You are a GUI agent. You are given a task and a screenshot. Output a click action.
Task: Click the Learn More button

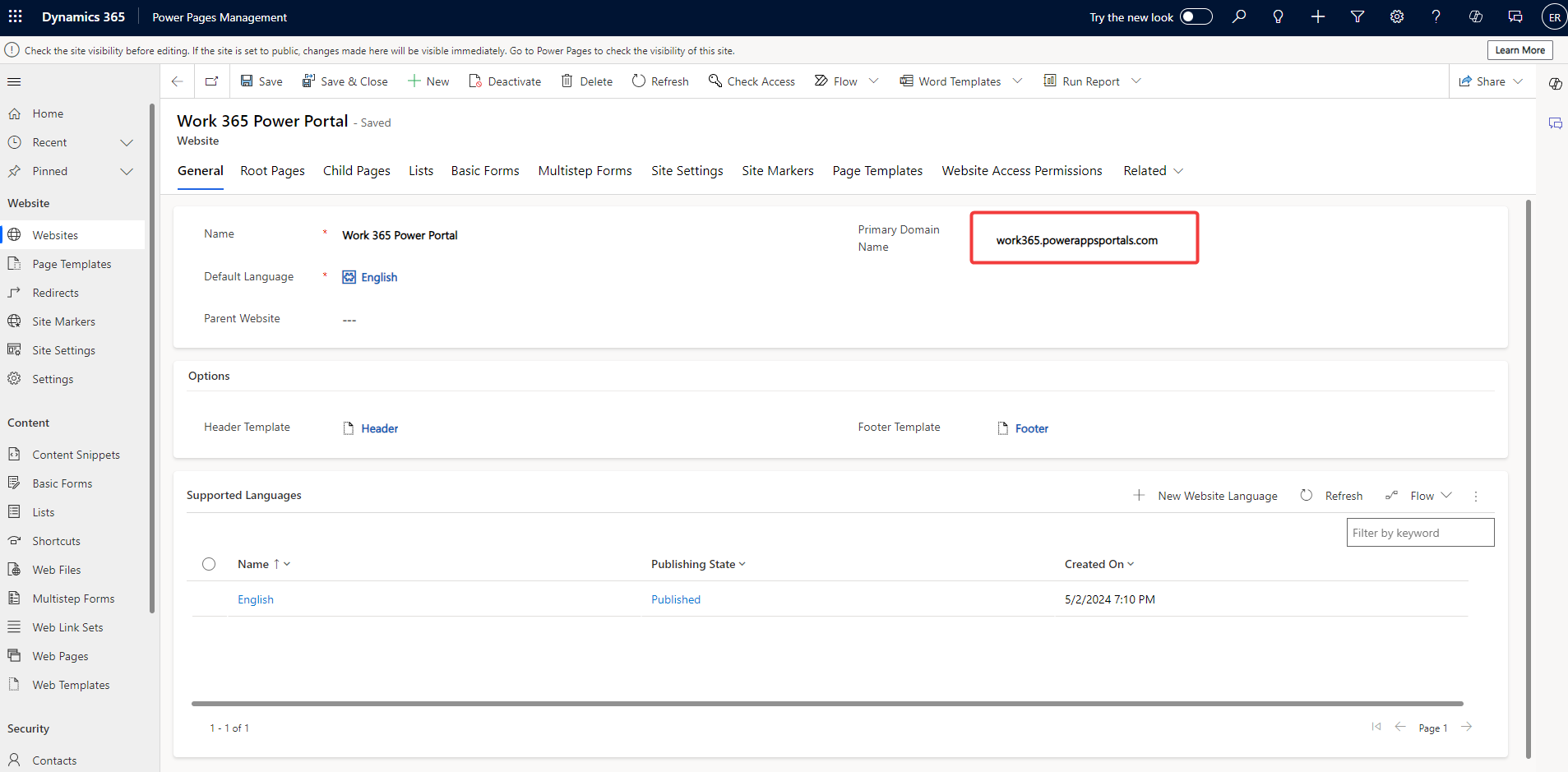(x=1519, y=50)
